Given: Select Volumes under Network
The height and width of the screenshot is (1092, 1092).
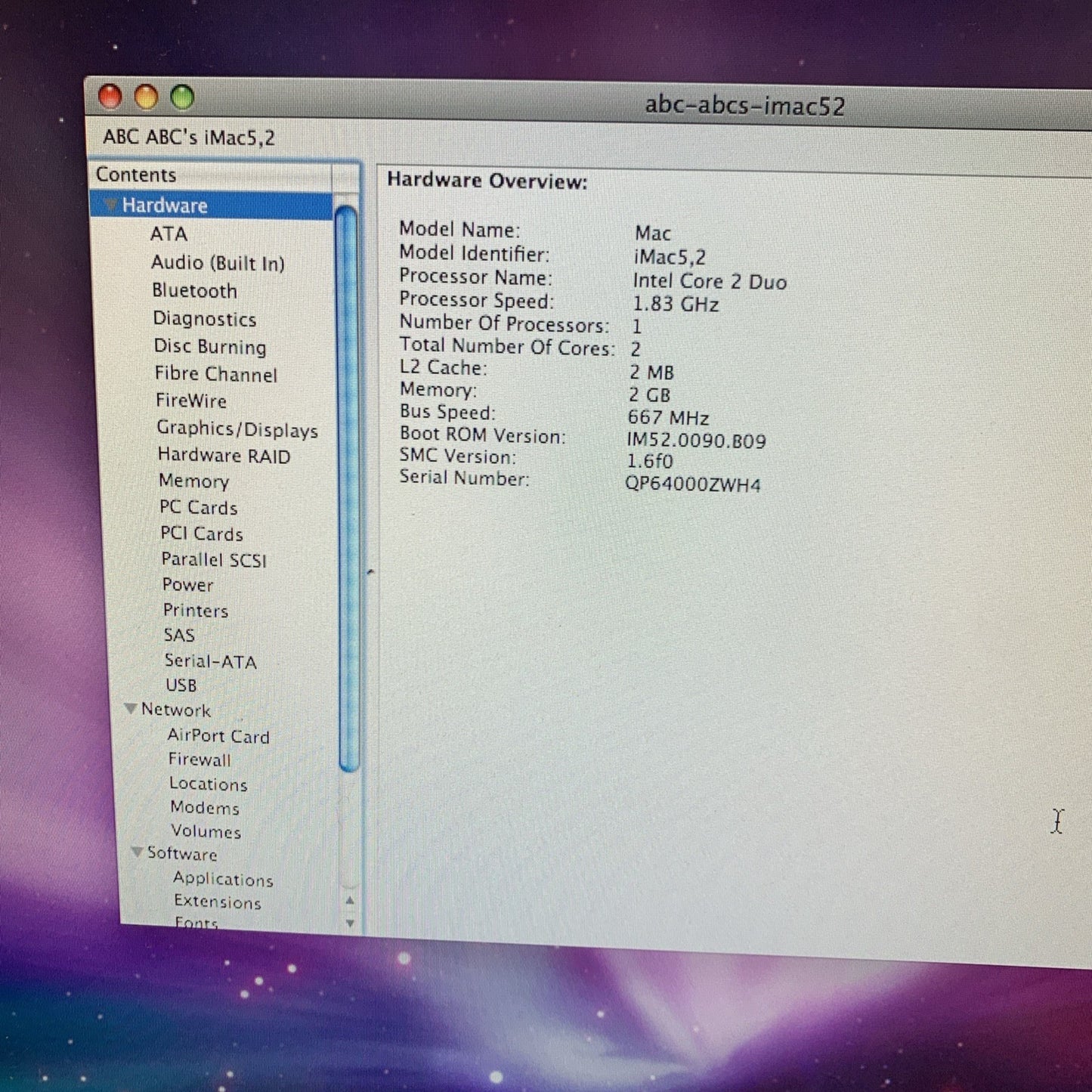Looking at the screenshot, I should [x=206, y=831].
